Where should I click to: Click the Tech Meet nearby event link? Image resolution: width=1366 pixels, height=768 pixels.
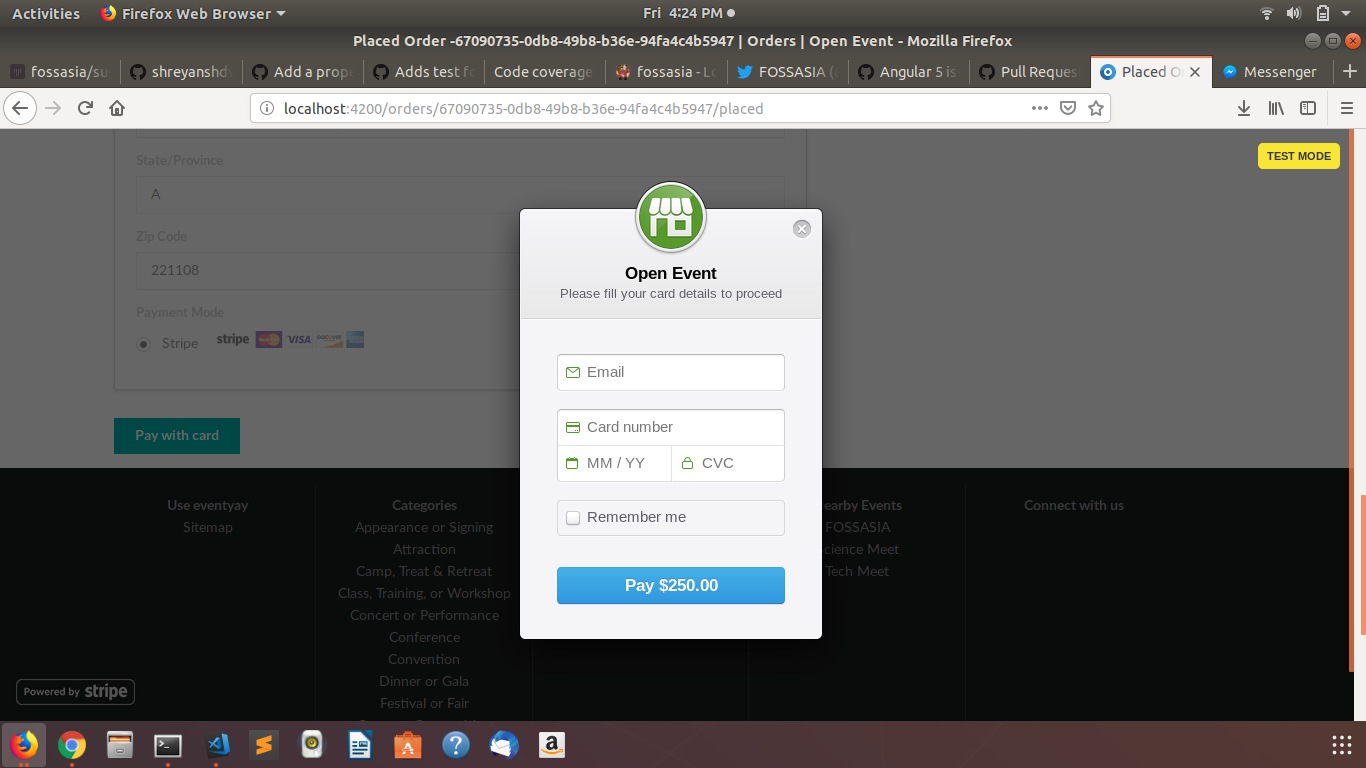point(856,571)
